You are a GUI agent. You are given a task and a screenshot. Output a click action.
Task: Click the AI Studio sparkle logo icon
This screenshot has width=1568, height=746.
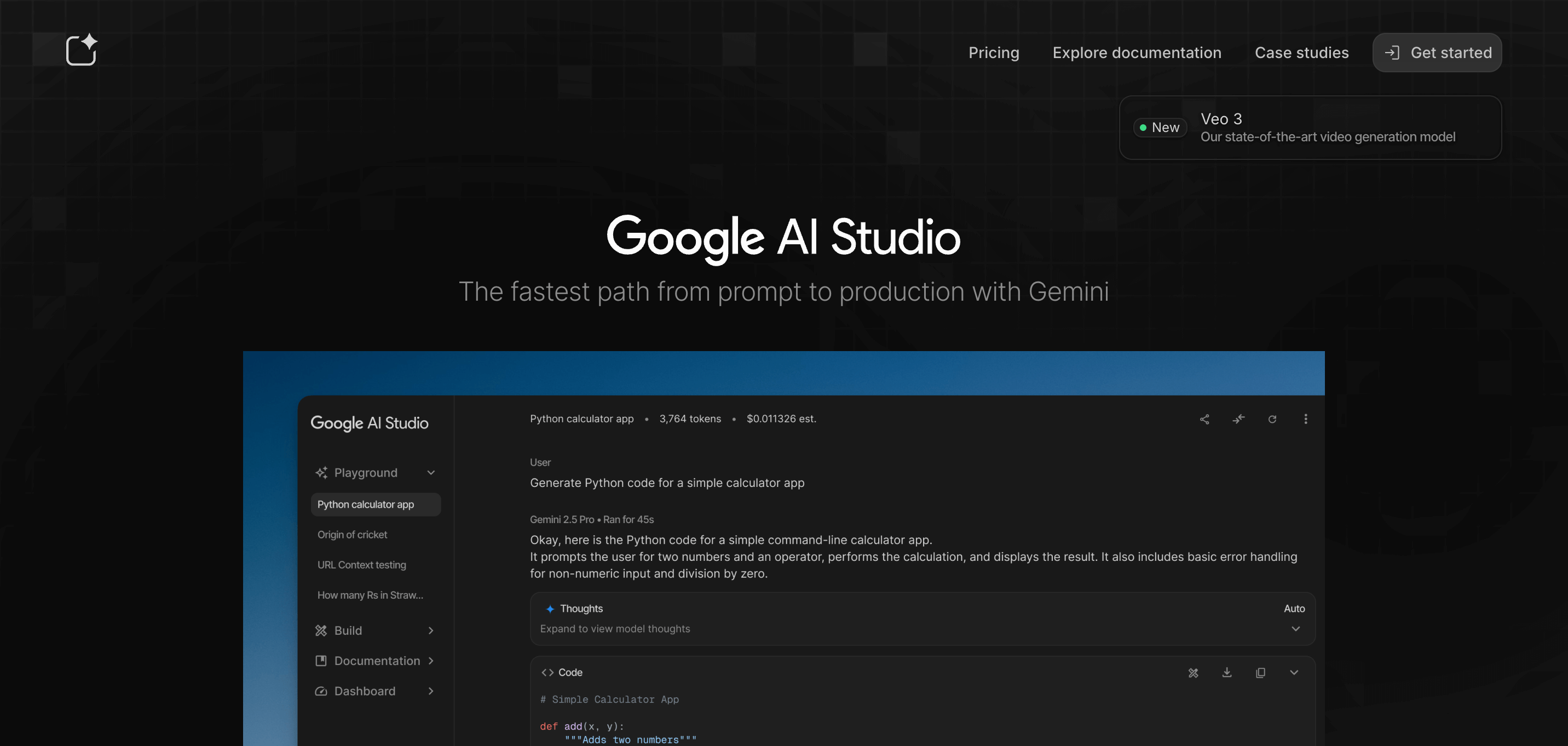(82, 49)
